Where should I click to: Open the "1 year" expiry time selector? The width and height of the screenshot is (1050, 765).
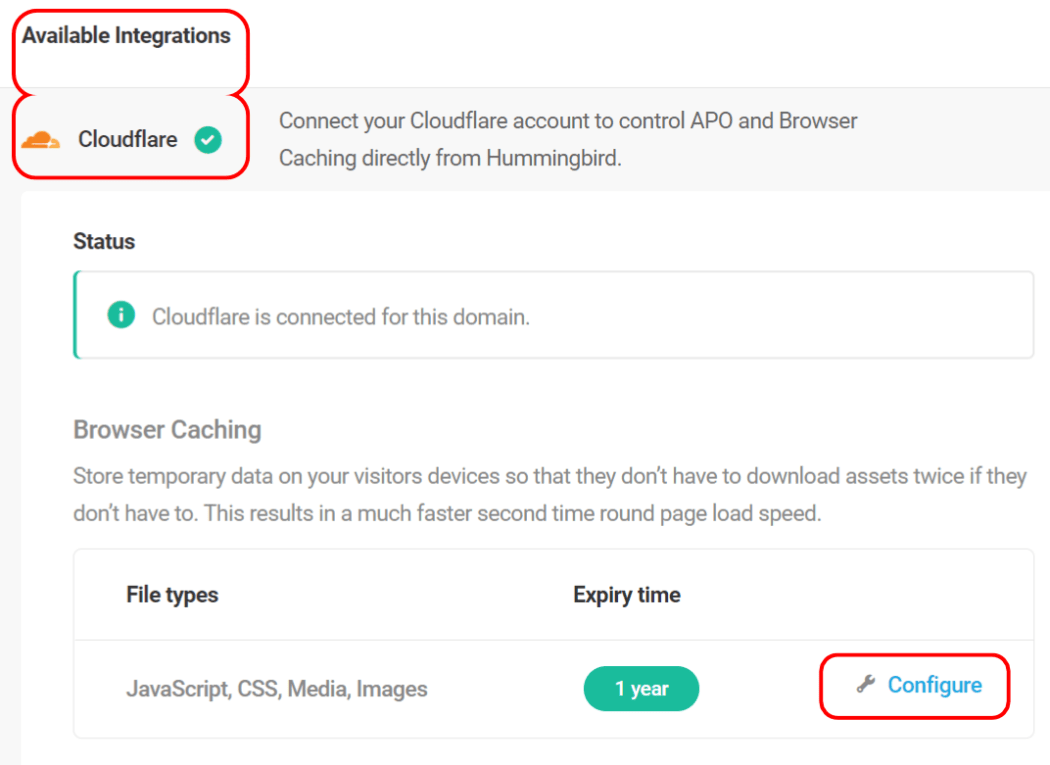pyautogui.click(x=641, y=688)
